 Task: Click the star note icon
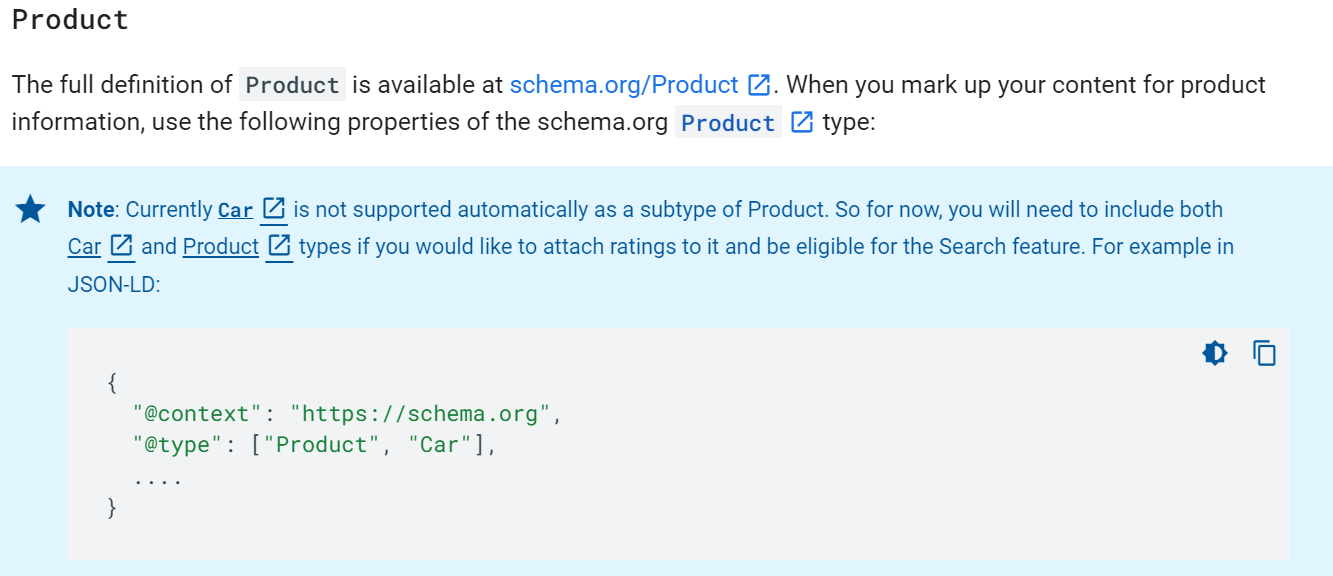(31, 210)
